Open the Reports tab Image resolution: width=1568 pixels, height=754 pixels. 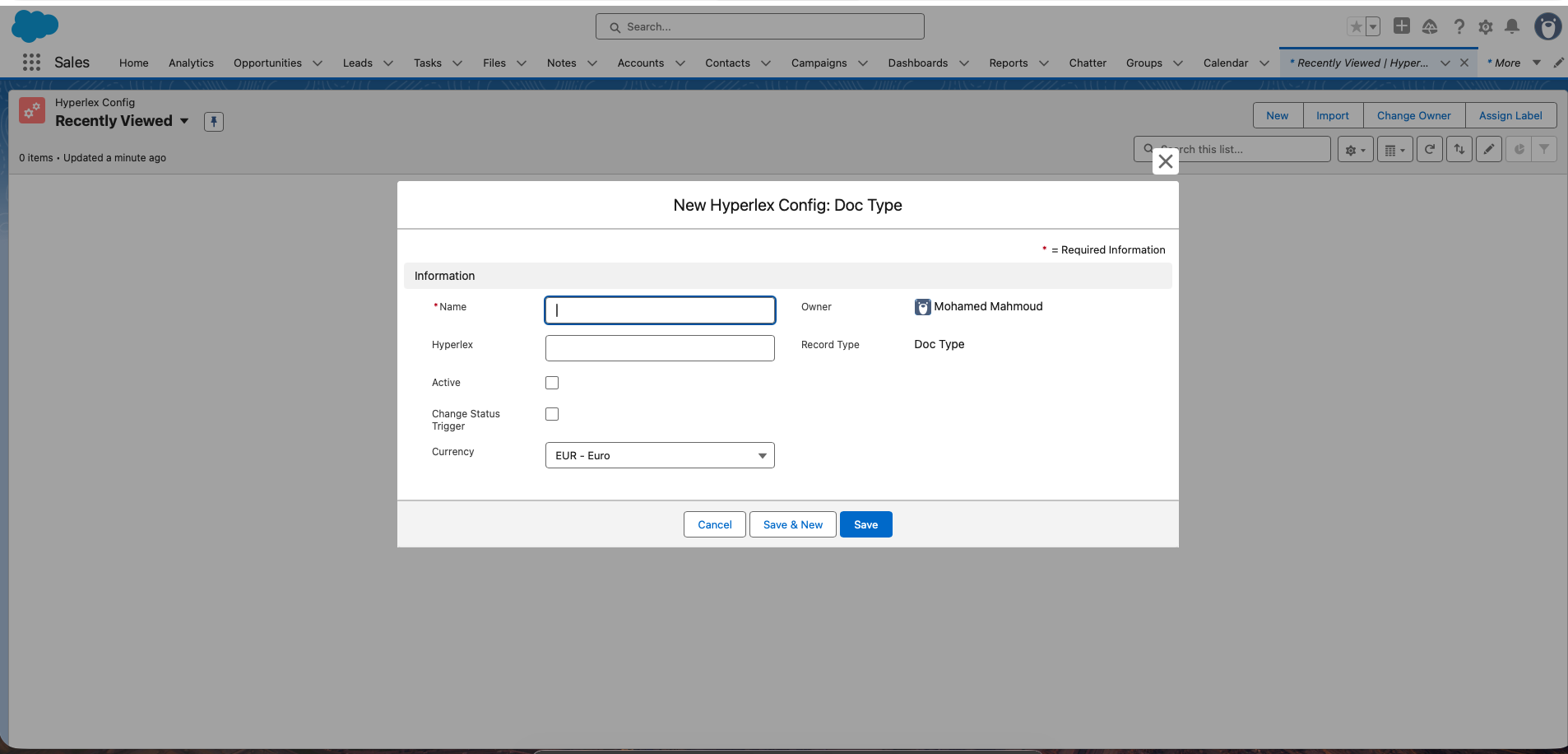[x=1009, y=63]
